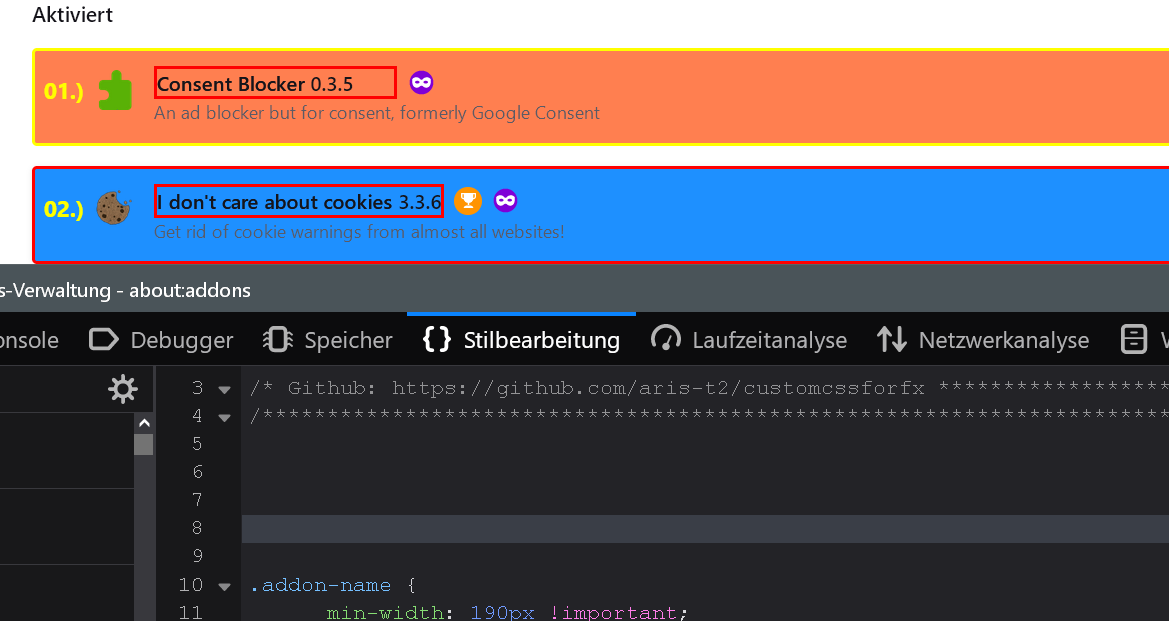Collapse the .addon-name rule on line 10
The image size is (1169, 621).
click(x=224, y=587)
